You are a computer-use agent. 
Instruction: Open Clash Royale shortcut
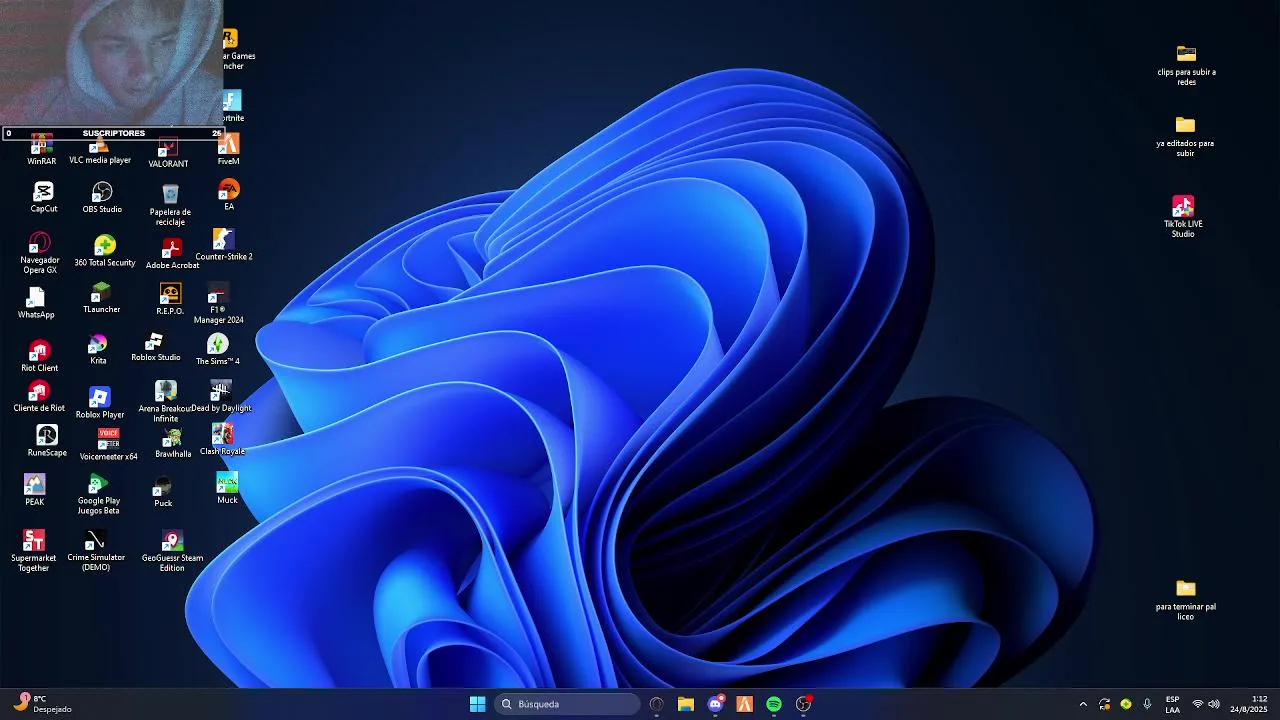point(222,439)
